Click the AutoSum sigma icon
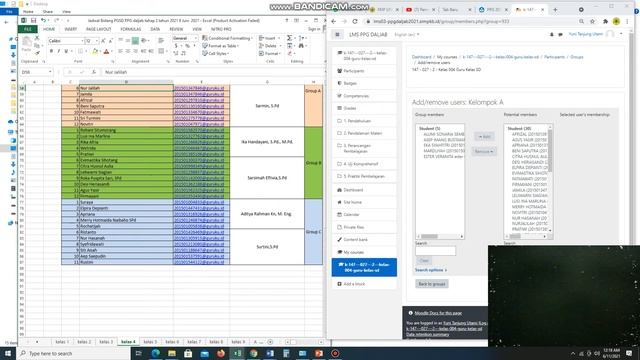Screen dimensions: 640x360 coord(289,38)
